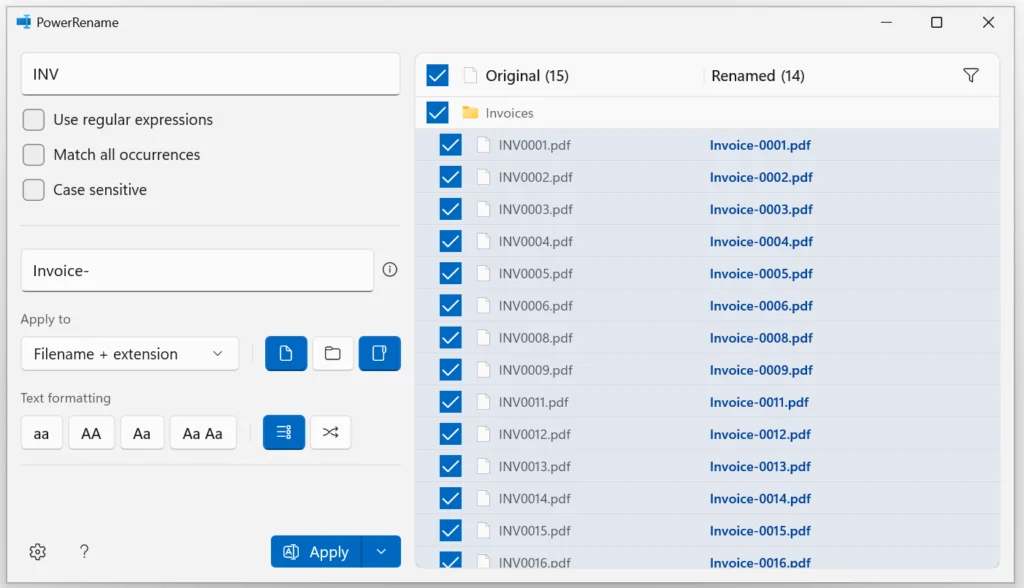The height and width of the screenshot is (588, 1024).
Task: Toggle the Enumerate items button
Action: 284,433
